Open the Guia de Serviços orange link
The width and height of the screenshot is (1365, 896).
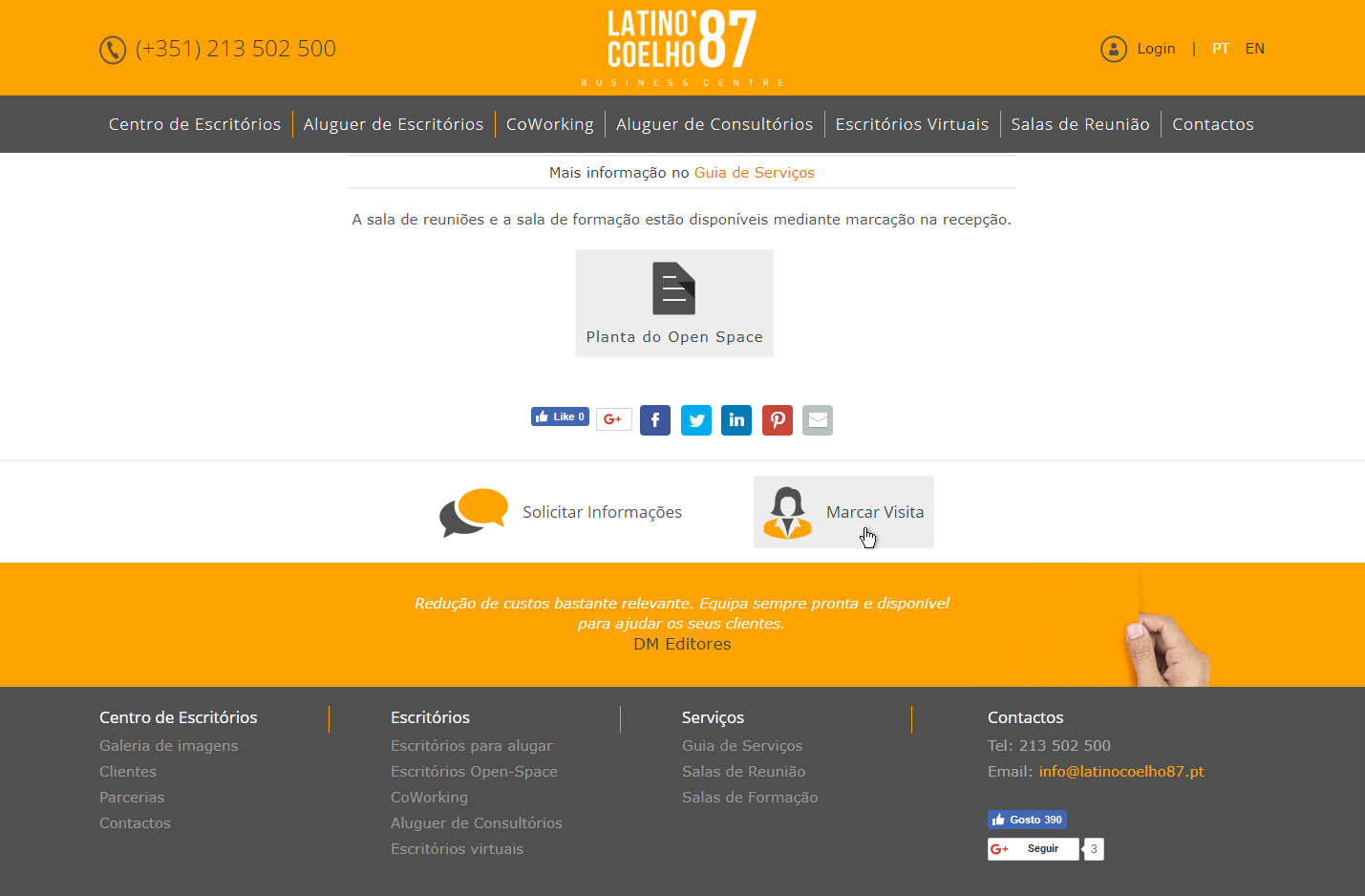click(x=754, y=173)
